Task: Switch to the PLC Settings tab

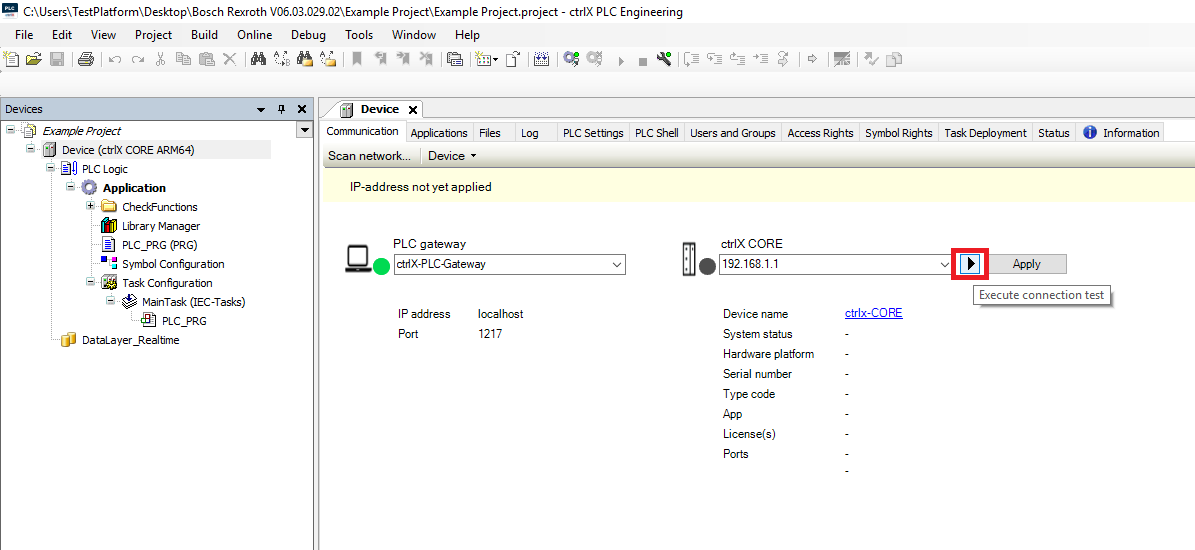Action: [593, 133]
